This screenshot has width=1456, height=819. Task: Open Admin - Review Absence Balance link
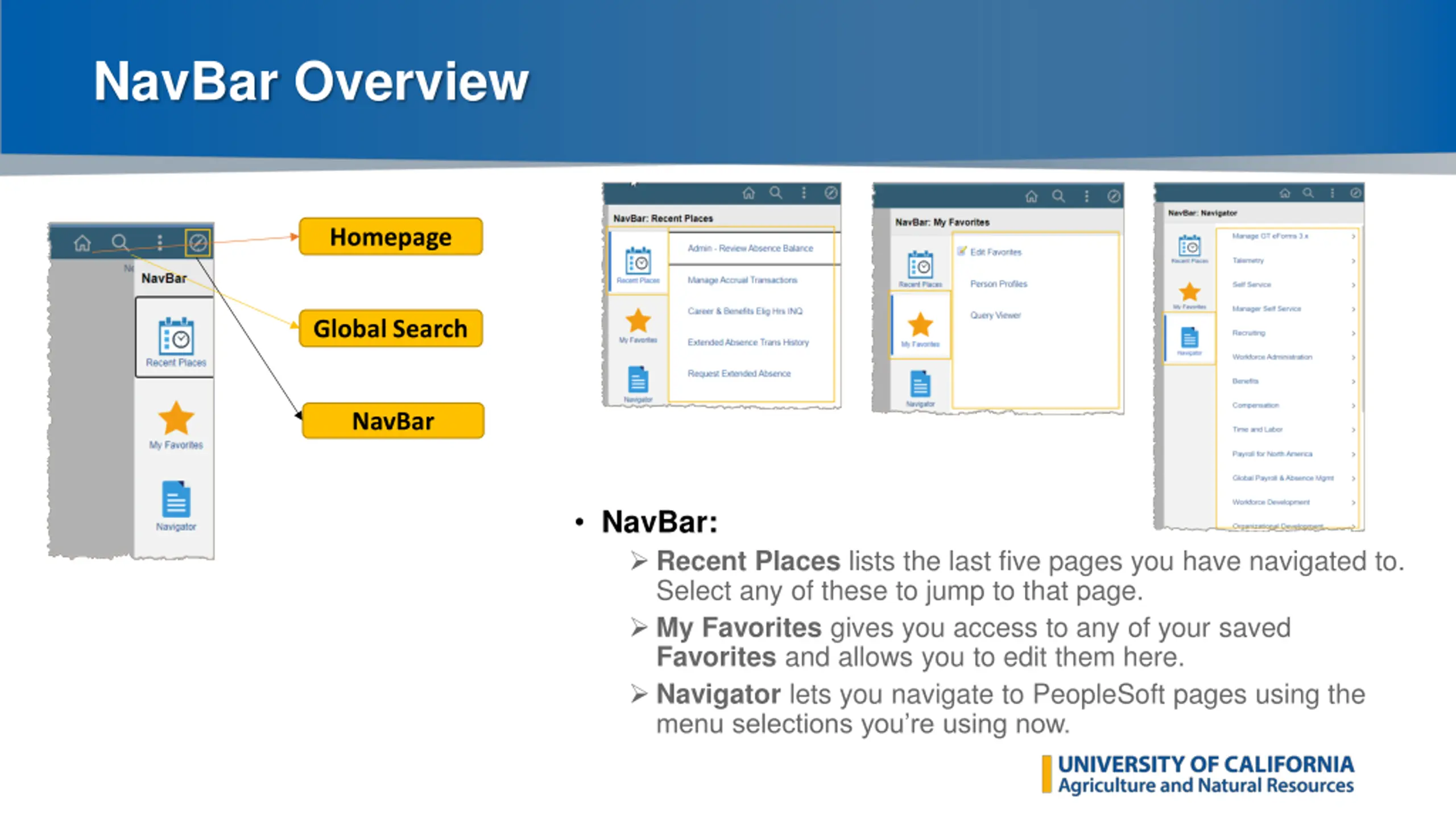tap(750, 249)
